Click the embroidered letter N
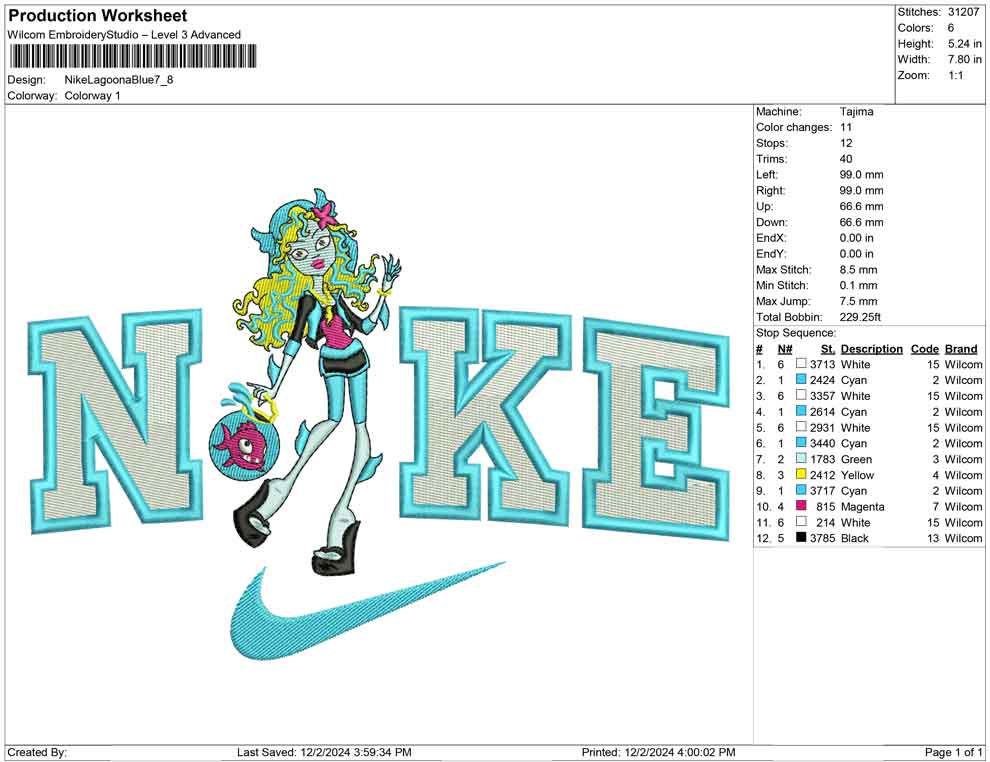 click(115, 420)
